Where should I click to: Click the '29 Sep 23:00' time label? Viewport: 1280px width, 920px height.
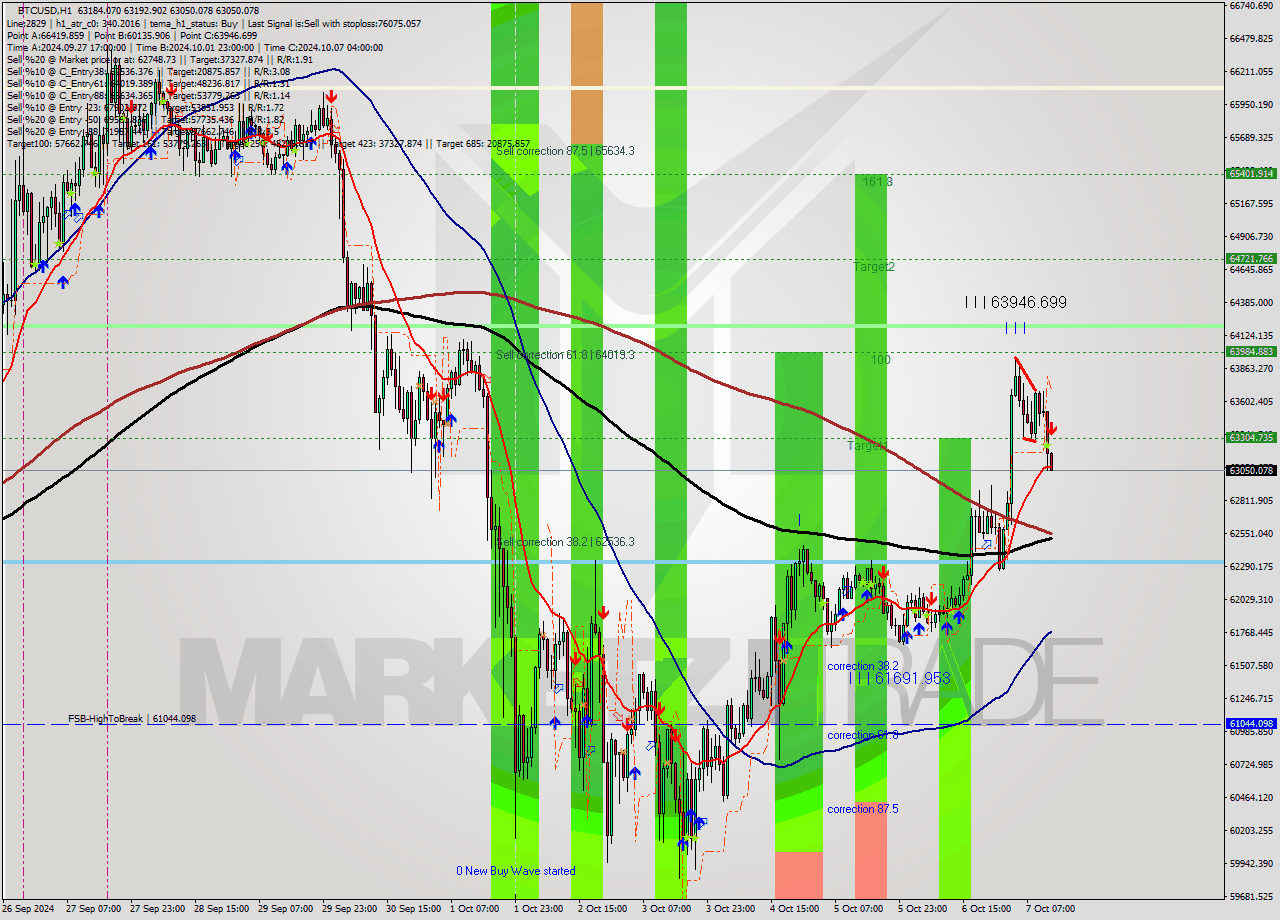tap(351, 909)
